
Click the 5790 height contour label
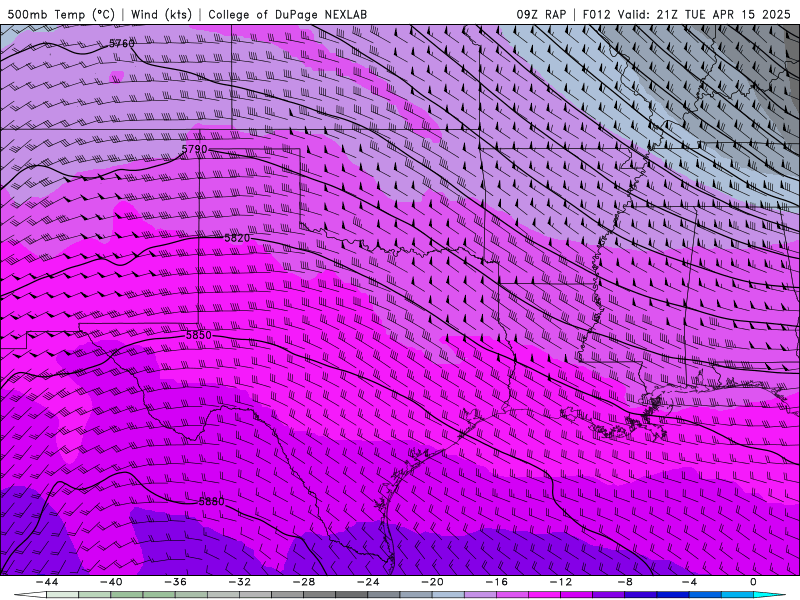[x=194, y=149]
